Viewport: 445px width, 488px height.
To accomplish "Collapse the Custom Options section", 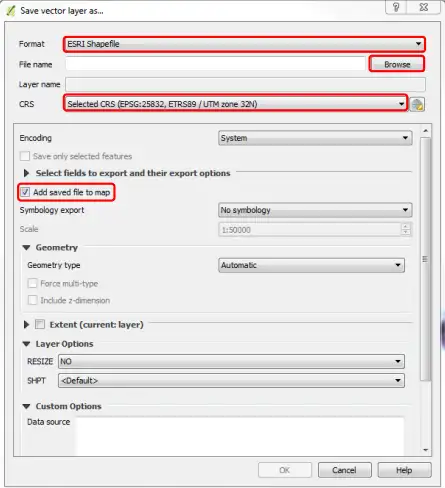I will [x=26, y=406].
